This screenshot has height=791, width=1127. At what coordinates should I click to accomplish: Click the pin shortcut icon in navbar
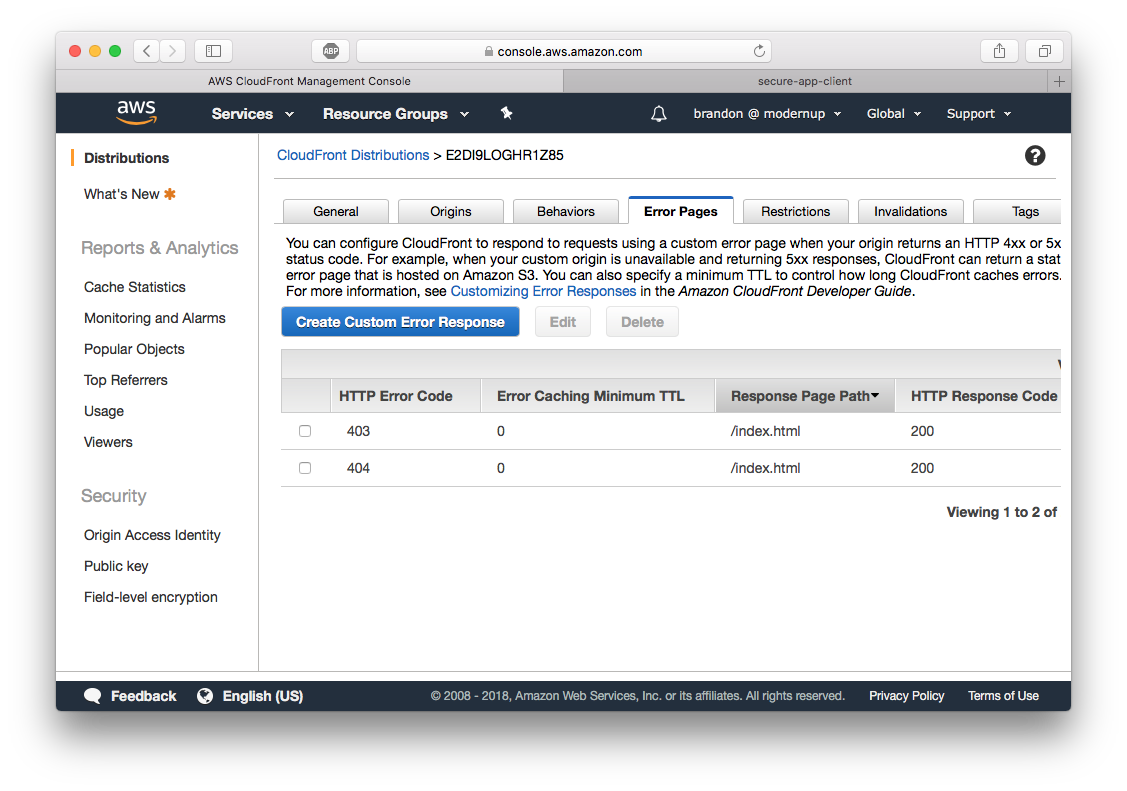coord(506,113)
